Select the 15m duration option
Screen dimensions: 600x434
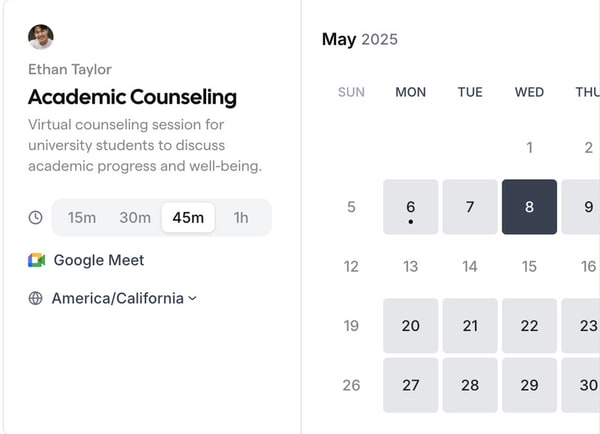(x=82, y=217)
